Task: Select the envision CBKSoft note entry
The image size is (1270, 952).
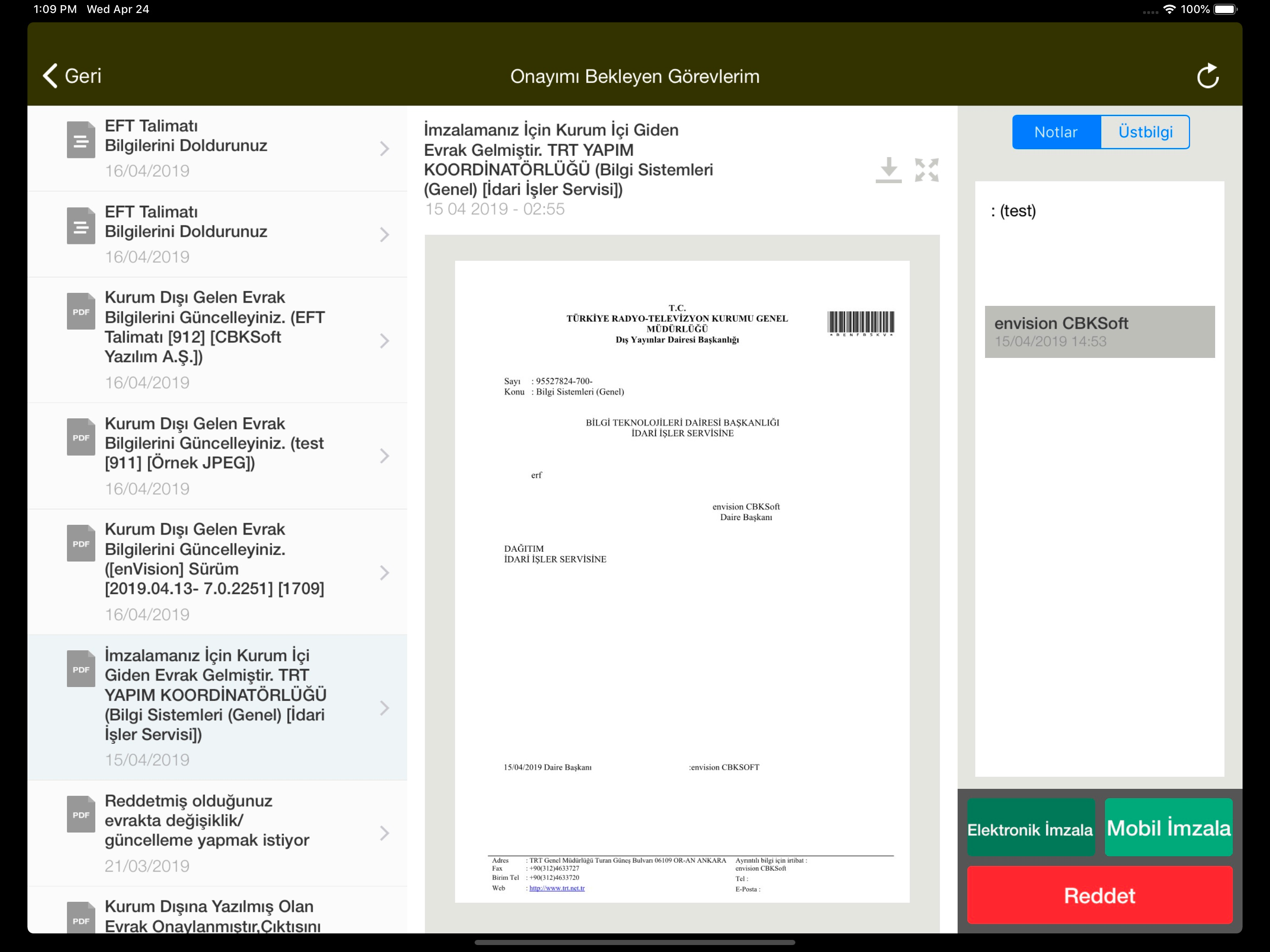Action: [x=1099, y=332]
